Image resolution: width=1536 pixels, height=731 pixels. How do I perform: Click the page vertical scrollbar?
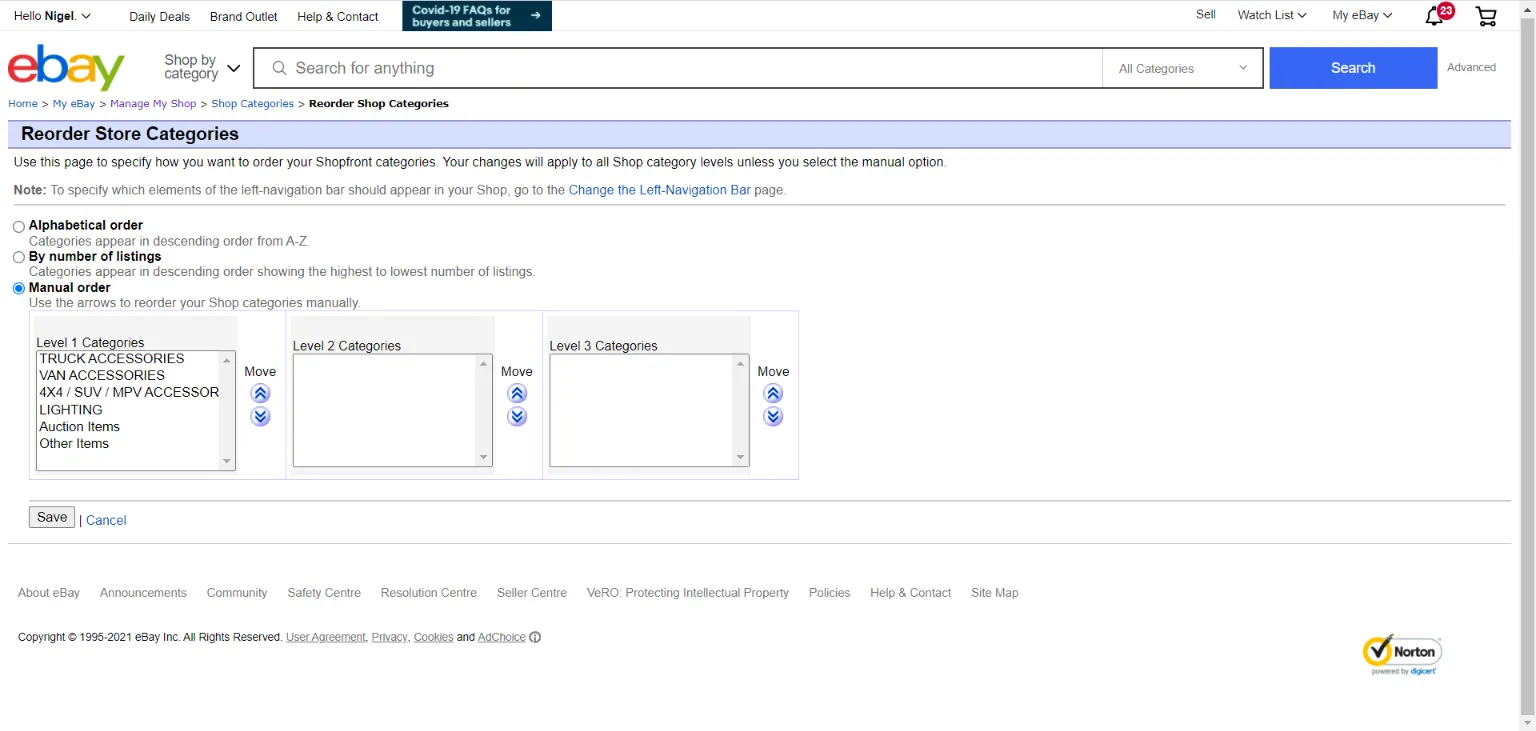[x=1527, y=365]
